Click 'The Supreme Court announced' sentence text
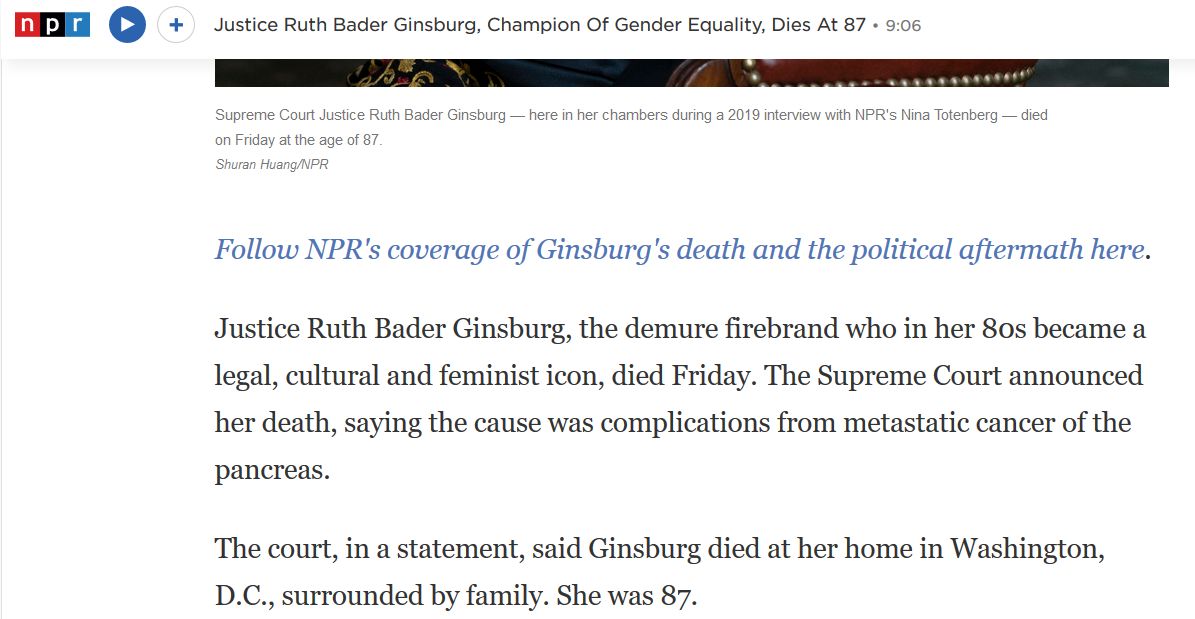The image size is (1195, 619). [x=953, y=376]
